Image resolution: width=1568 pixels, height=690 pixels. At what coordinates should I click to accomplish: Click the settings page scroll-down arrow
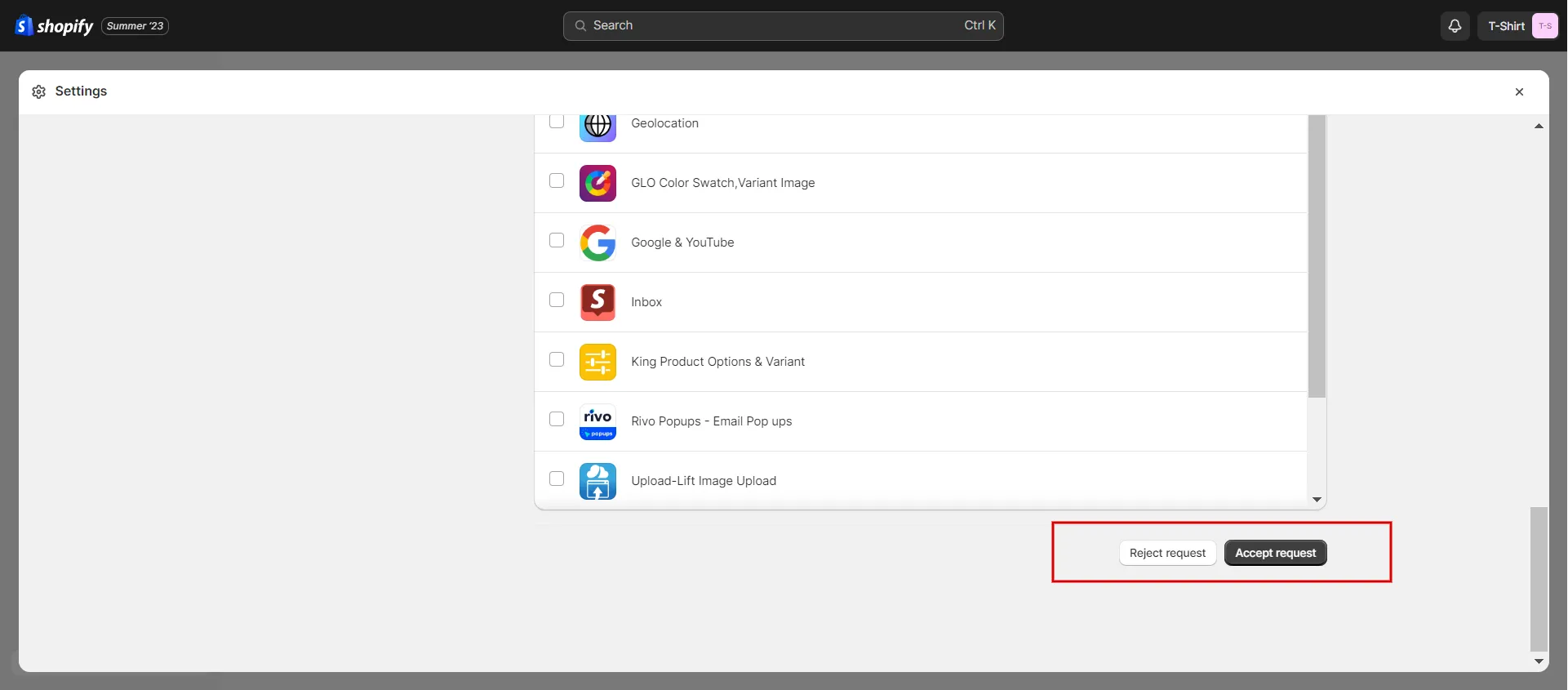click(1539, 661)
